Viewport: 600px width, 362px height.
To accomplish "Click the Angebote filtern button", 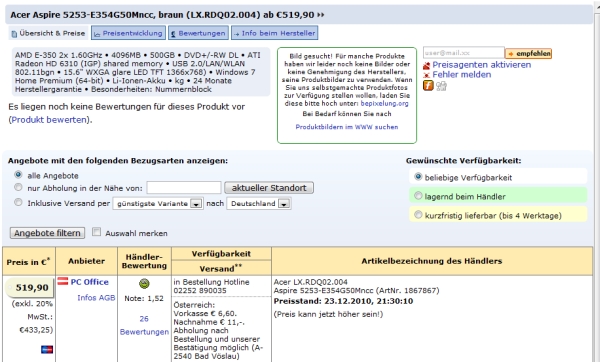I will [47, 233].
